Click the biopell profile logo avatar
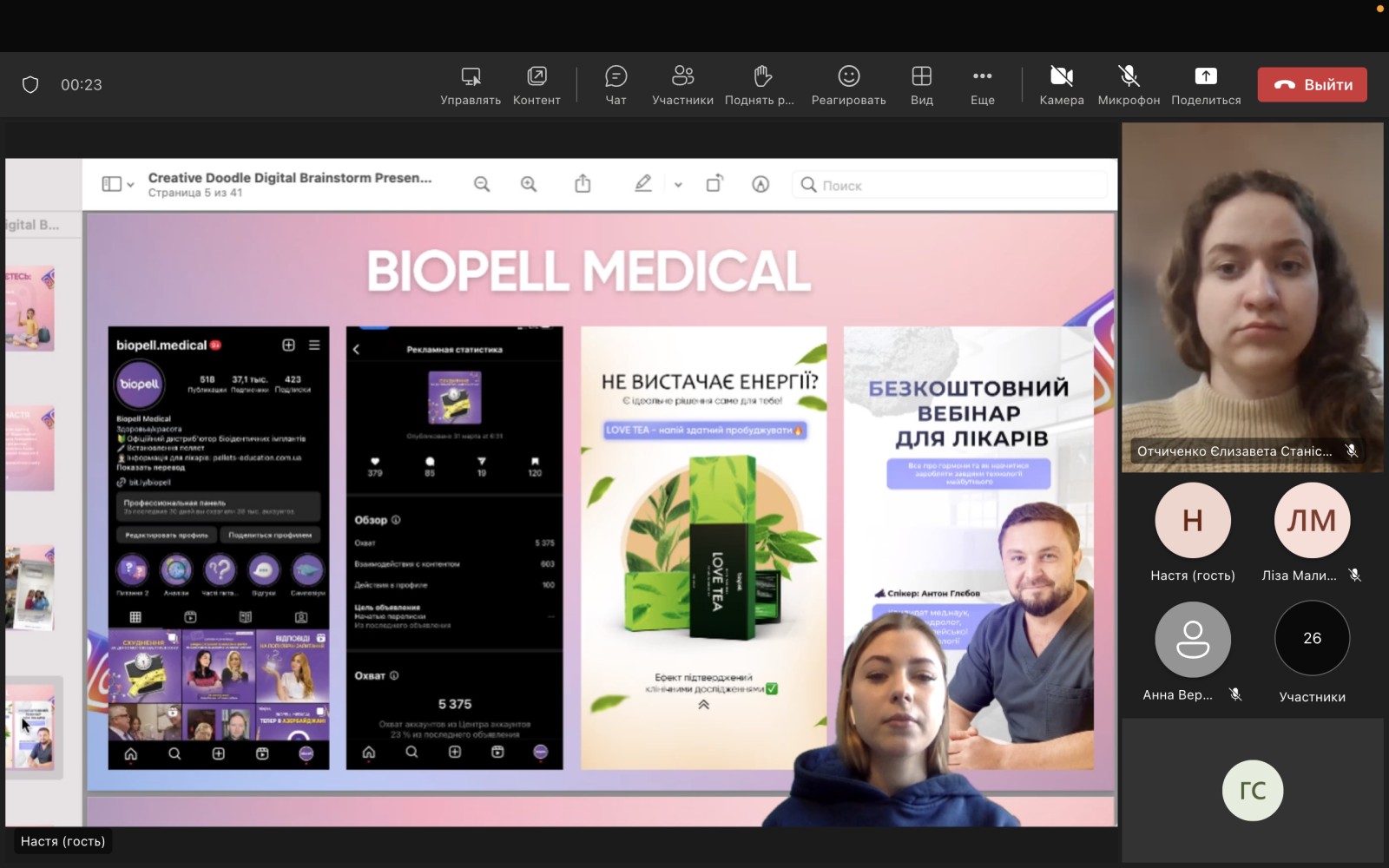The width and height of the screenshot is (1389, 868). [139, 384]
